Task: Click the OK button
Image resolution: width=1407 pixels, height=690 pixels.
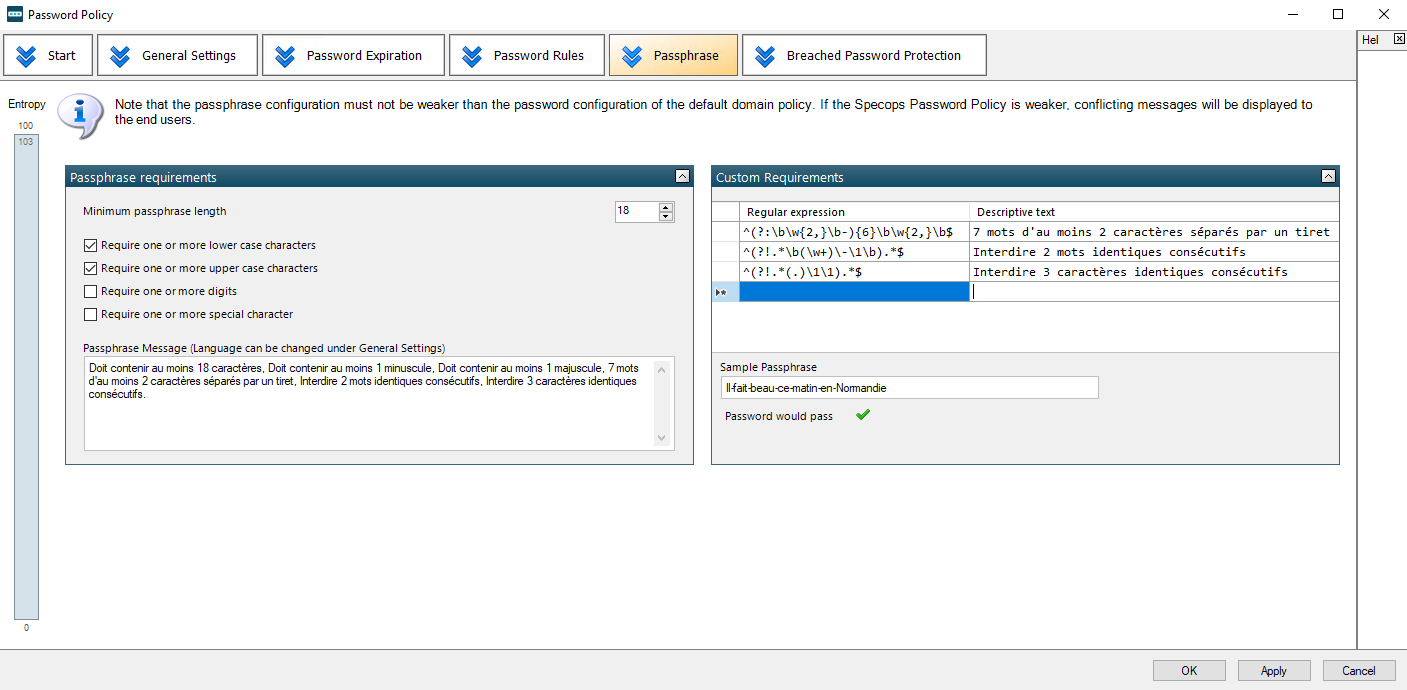Action: [x=1189, y=671]
